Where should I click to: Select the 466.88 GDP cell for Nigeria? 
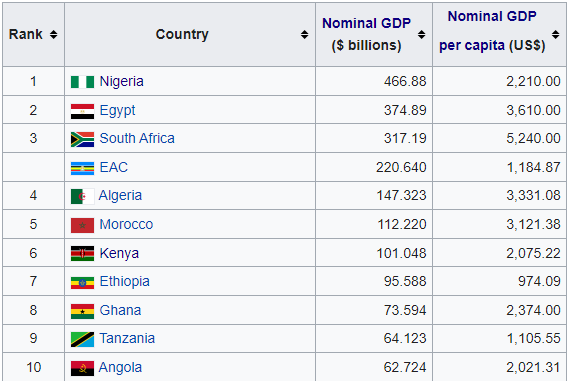(x=374, y=81)
